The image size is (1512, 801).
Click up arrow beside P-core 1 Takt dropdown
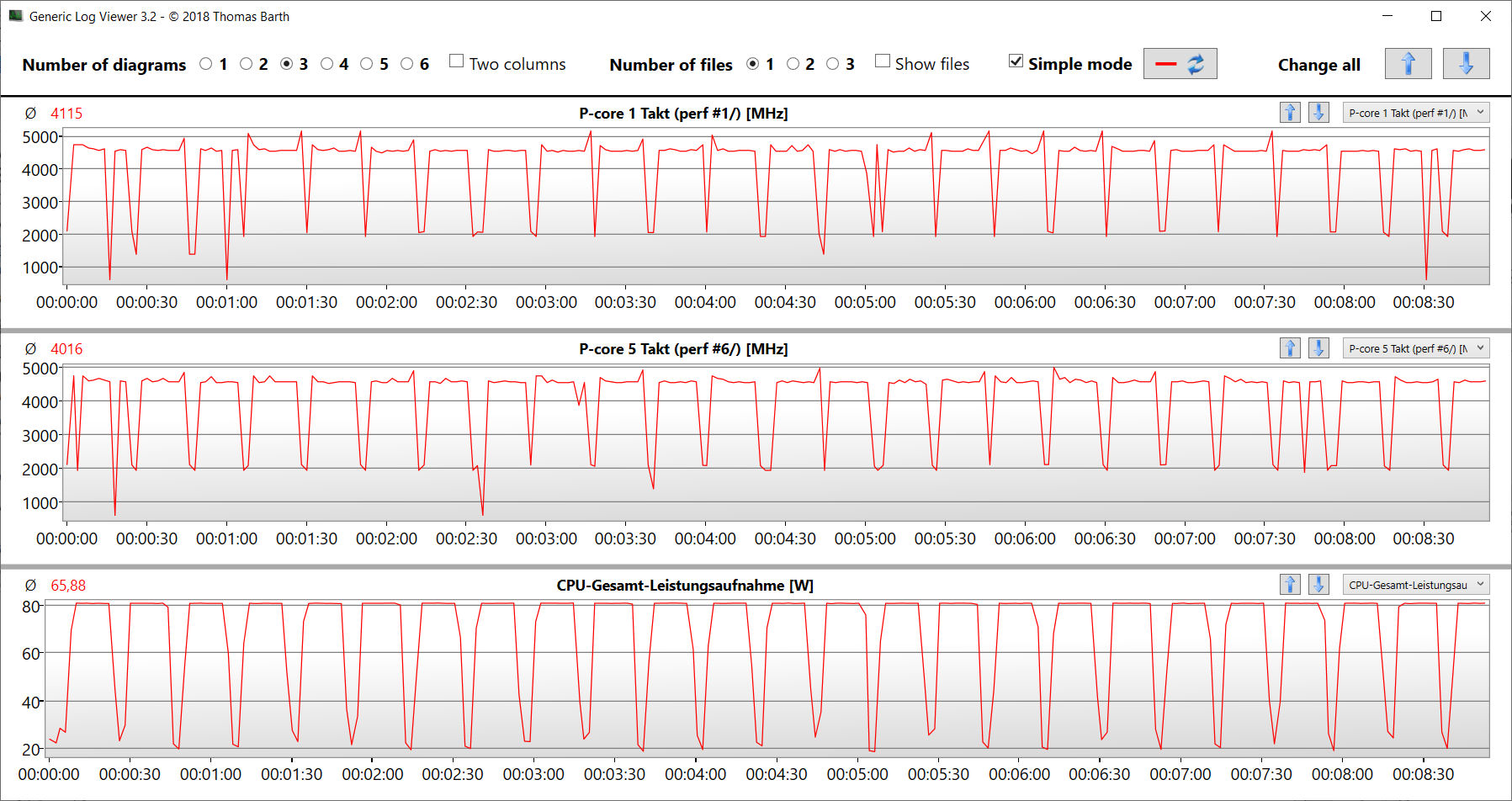pos(1290,113)
